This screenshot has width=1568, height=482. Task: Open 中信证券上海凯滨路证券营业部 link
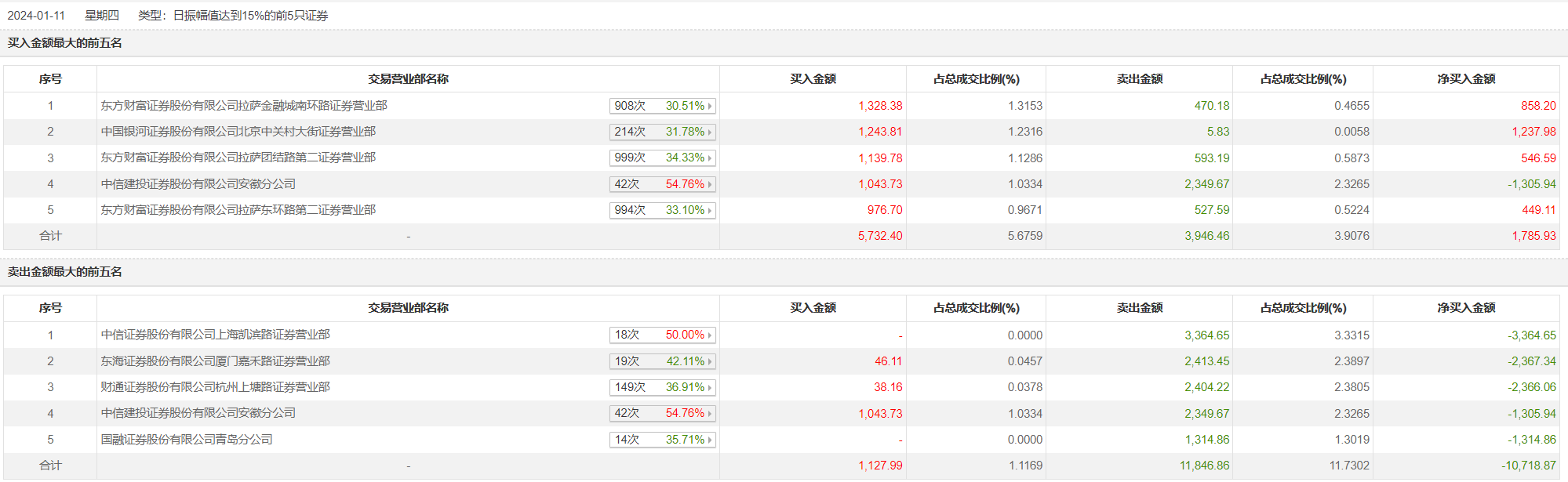pos(216,335)
